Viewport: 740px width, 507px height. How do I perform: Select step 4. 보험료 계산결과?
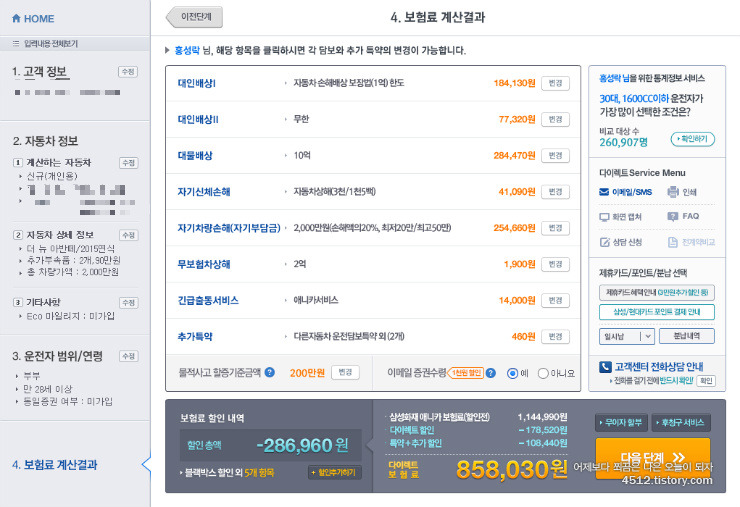(55, 465)
